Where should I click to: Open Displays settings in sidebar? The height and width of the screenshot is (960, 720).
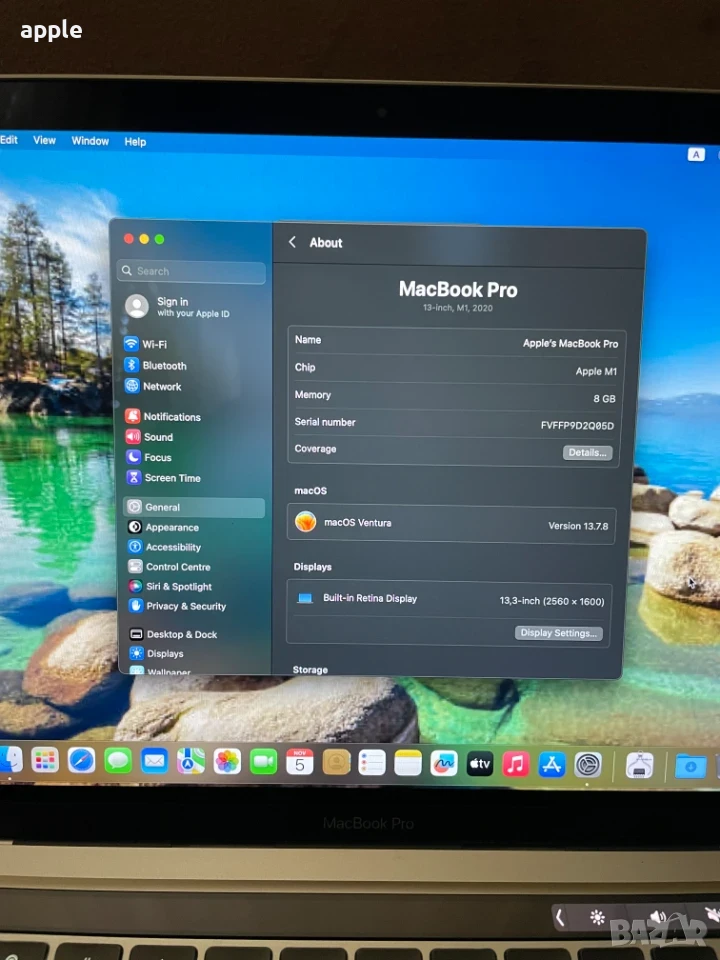click(157, 653)
